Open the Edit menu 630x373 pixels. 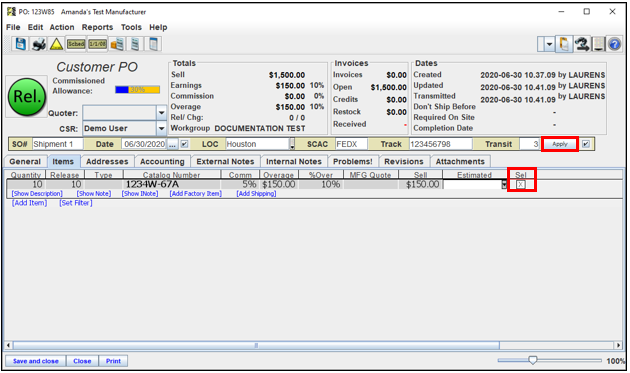pos(35,27)
